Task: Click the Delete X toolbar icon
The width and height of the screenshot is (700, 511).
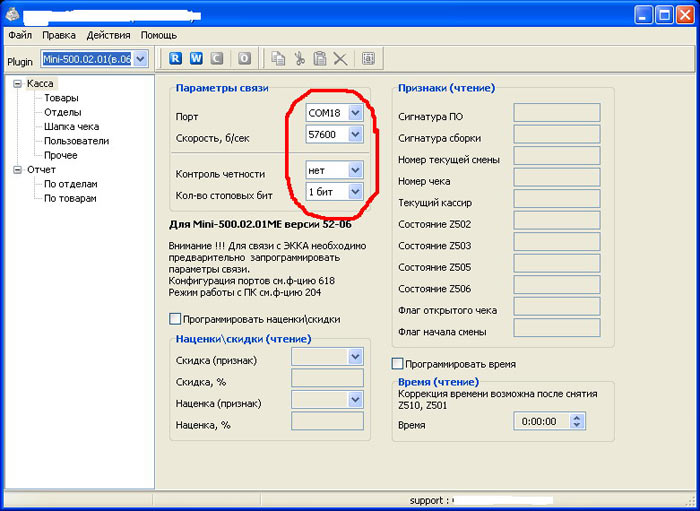Action: pyautogui.click(x=340, y=59)
